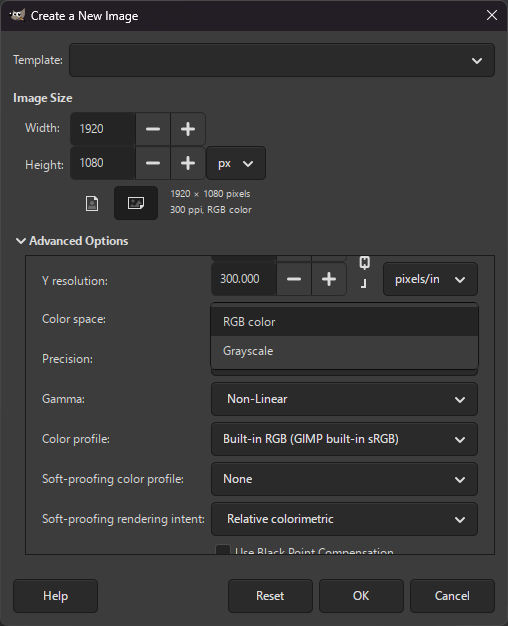Close the Create a New Image dialog
508x626 pixels.
tap(492, 15)
